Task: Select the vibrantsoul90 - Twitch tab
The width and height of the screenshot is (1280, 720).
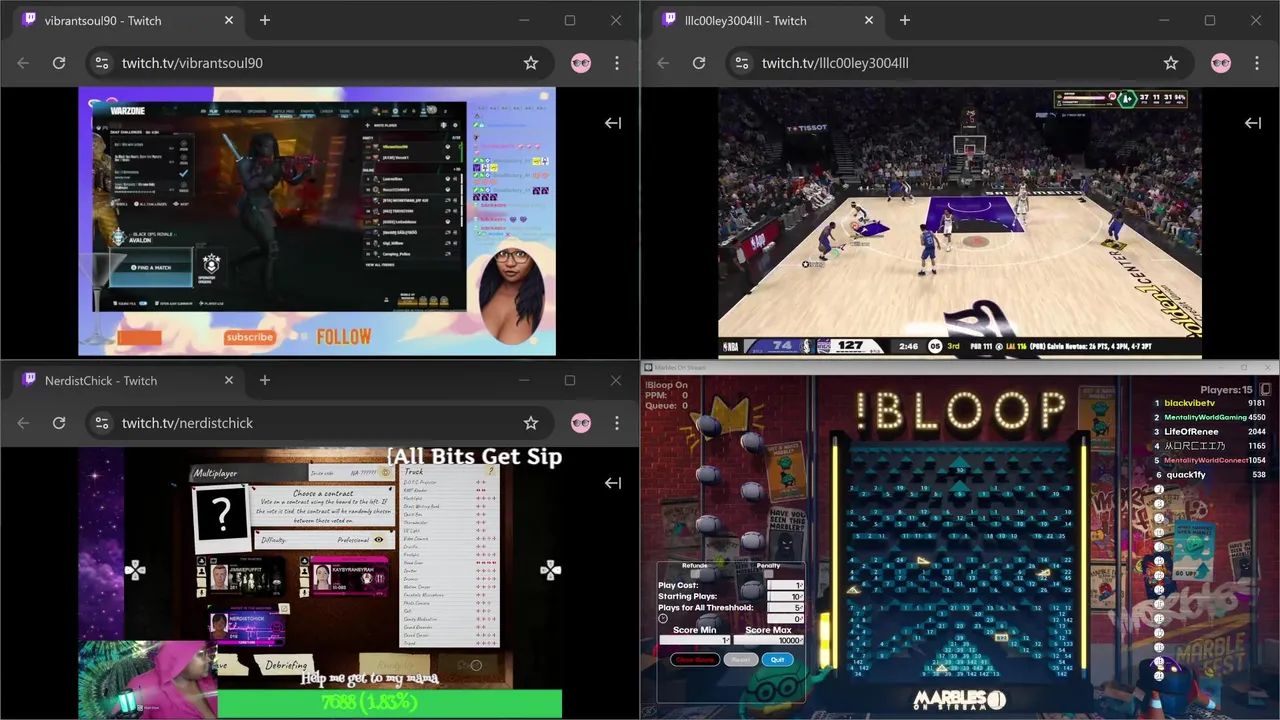Action: click(x=125, y=20)
